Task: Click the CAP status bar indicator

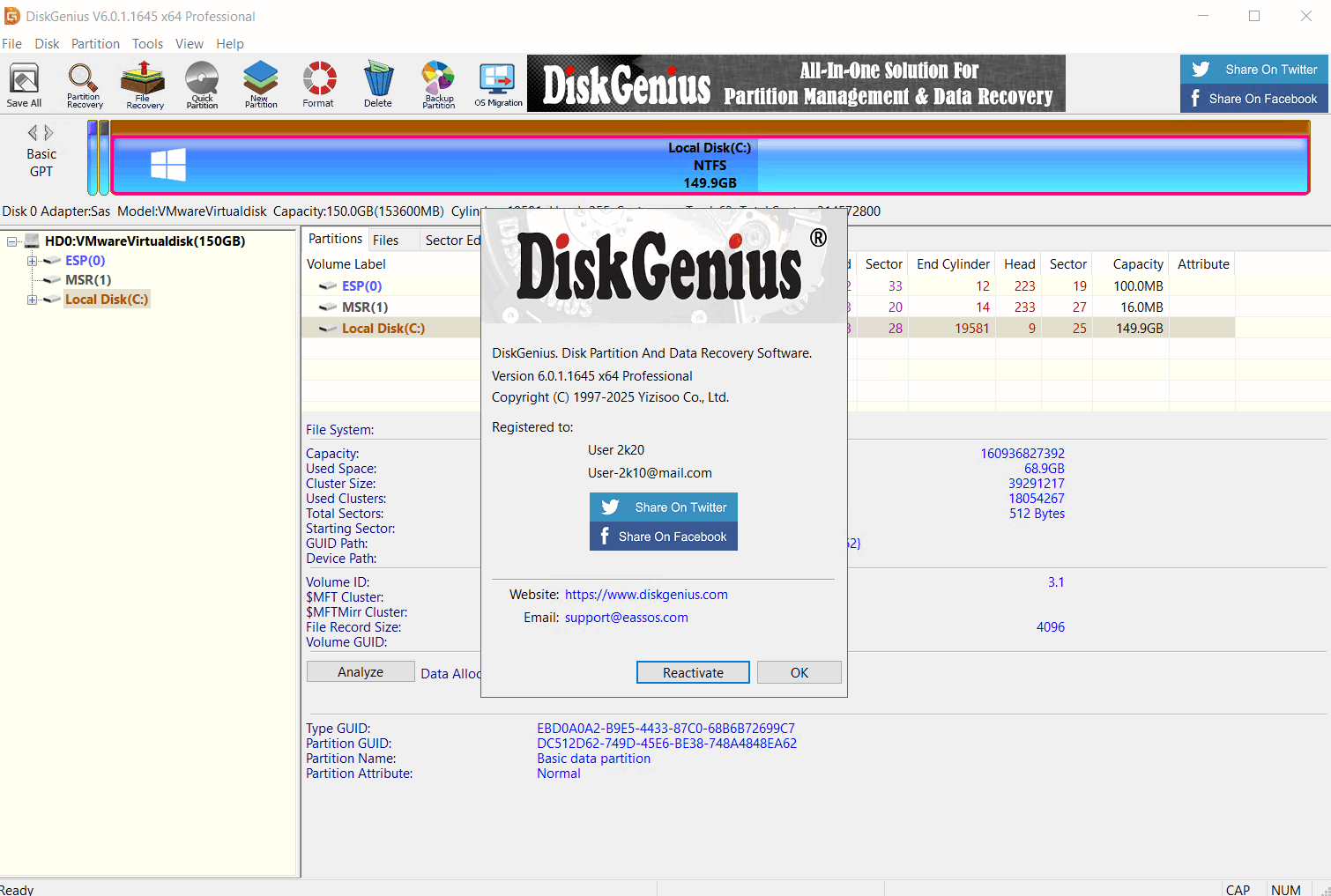Action: tap(1238, 890)
